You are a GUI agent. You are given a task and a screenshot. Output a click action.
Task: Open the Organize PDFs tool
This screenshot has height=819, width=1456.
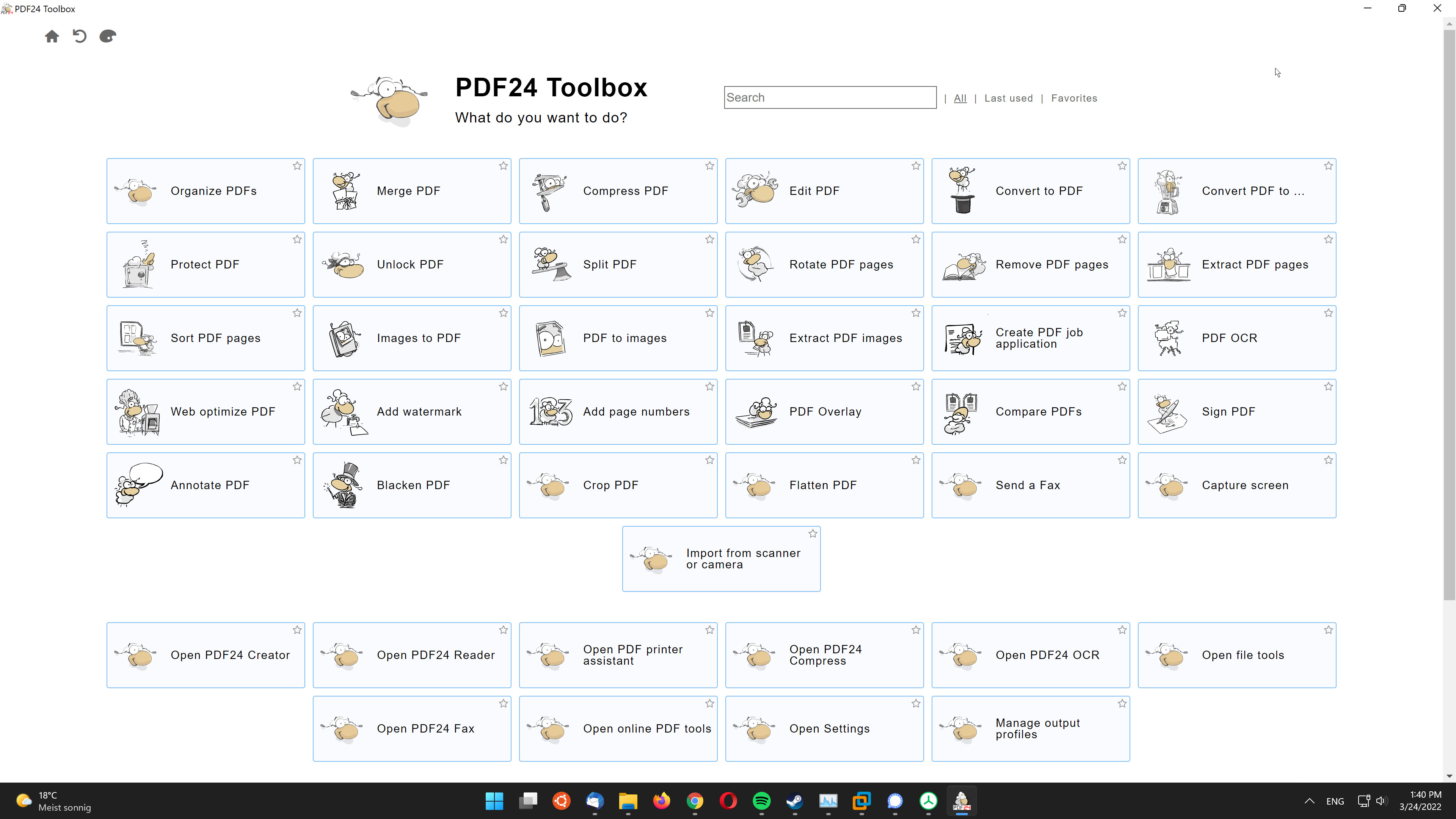pos(206,191)
